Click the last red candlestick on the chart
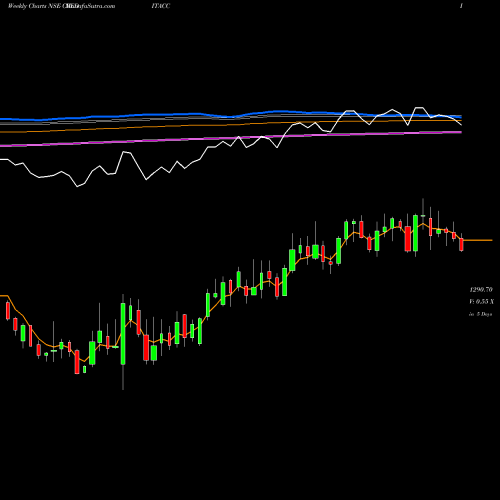Viewport: 500px width, 500px height. point(461,244)
